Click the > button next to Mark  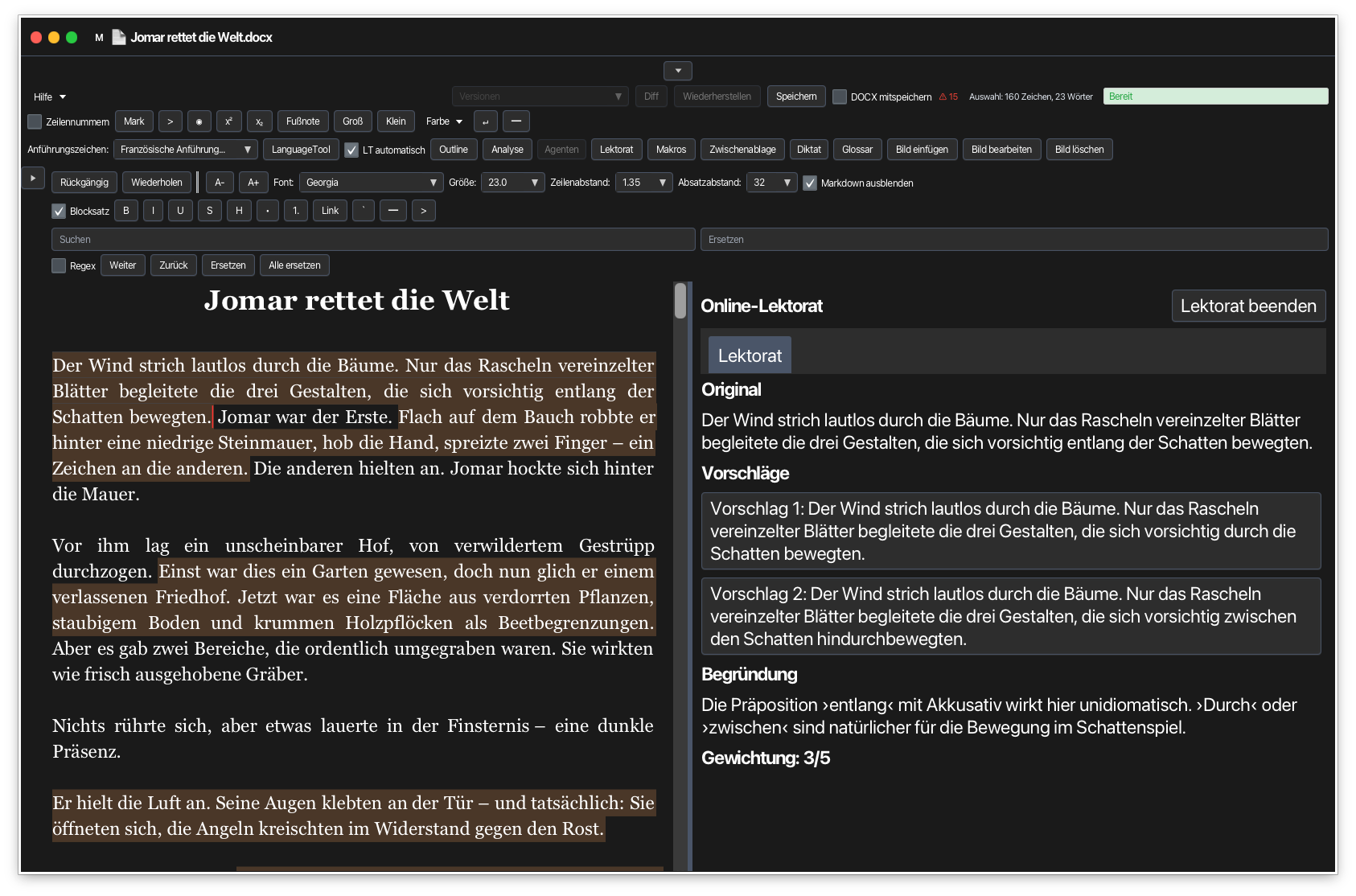171,121
